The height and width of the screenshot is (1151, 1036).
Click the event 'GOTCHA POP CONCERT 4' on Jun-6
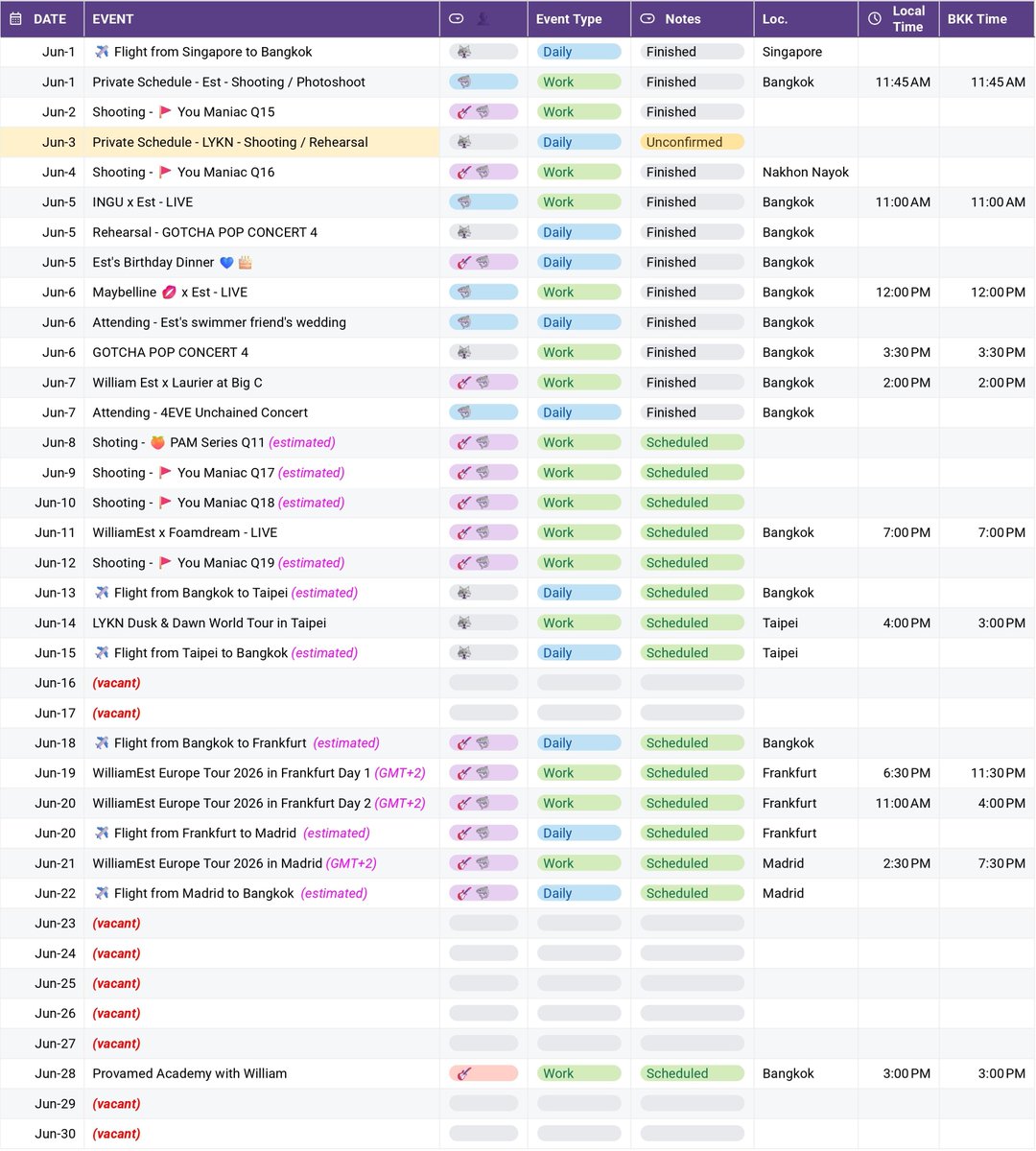point(171,353)
